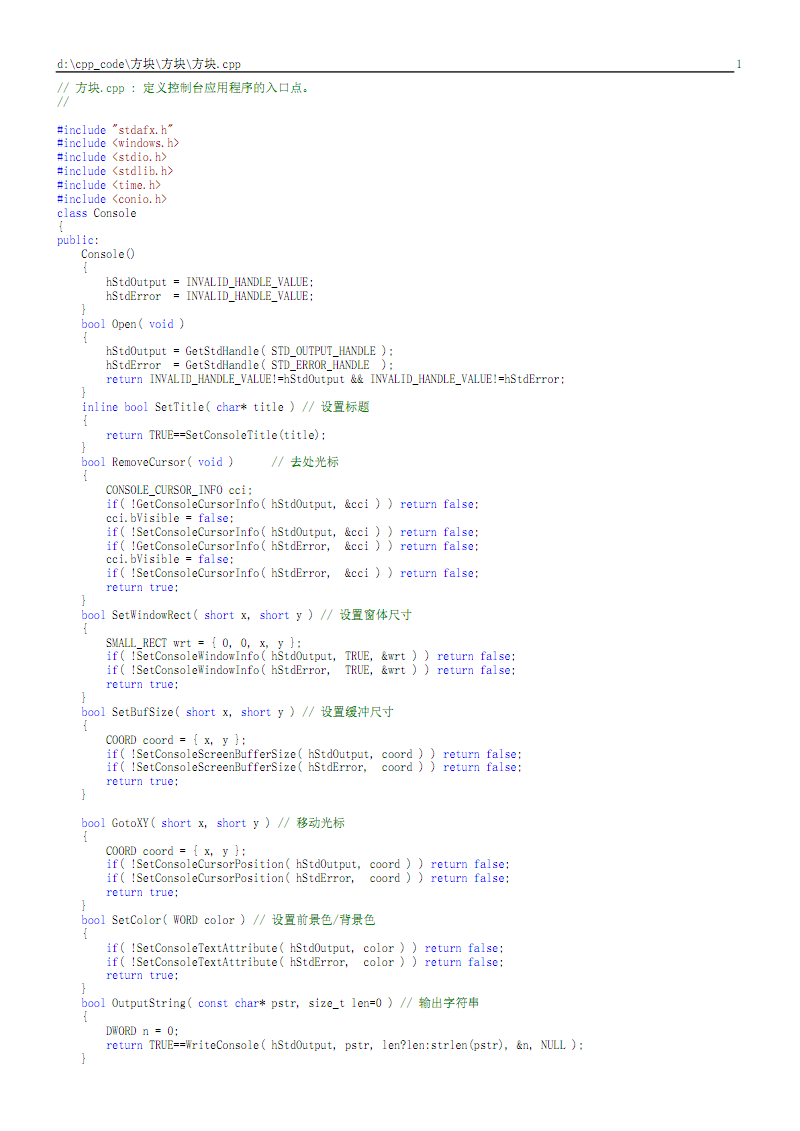Click the comment '// 设置标题'

coord(335,407)
